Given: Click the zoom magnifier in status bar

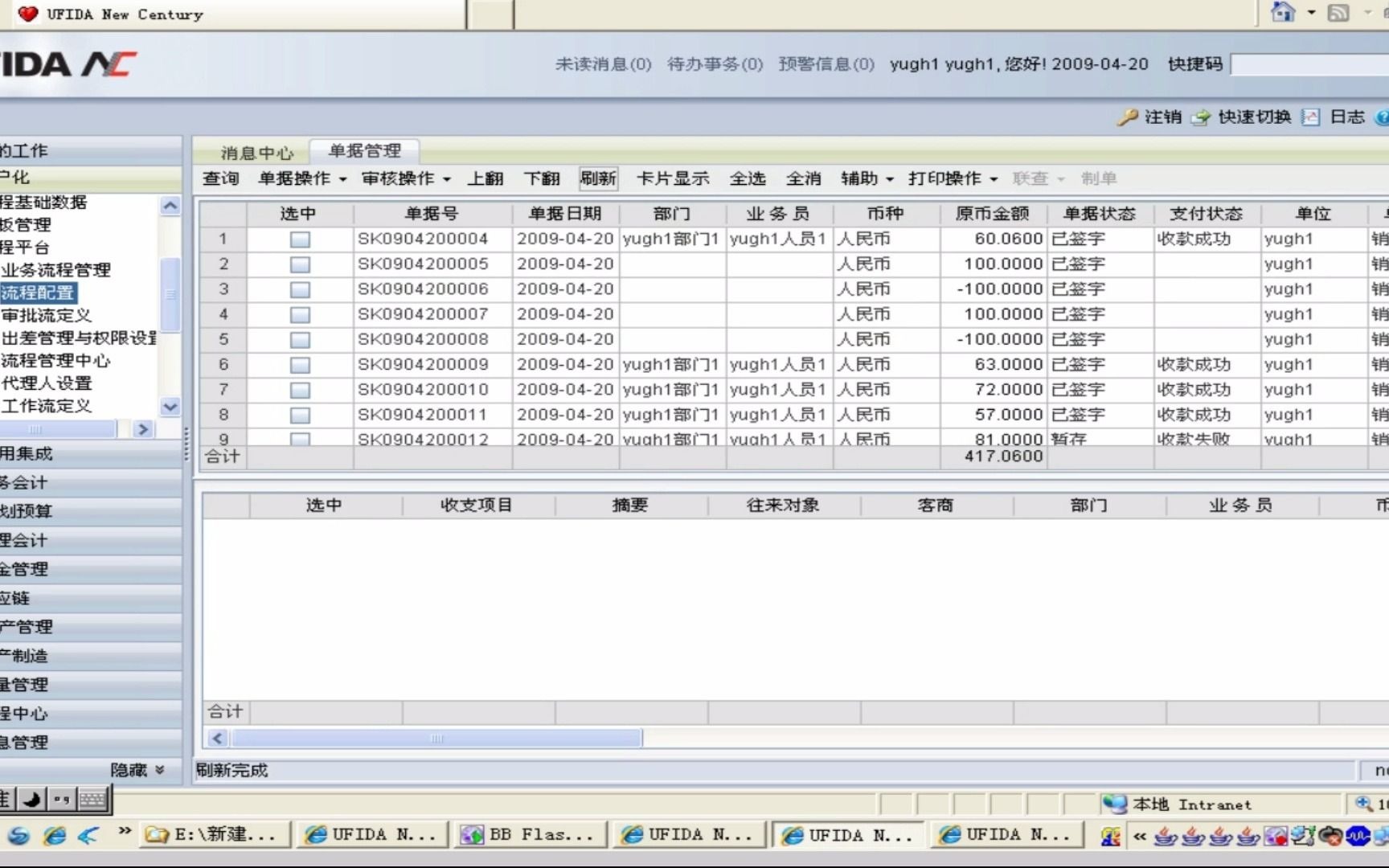Looking at the screenshot, I should point(1364,804).
